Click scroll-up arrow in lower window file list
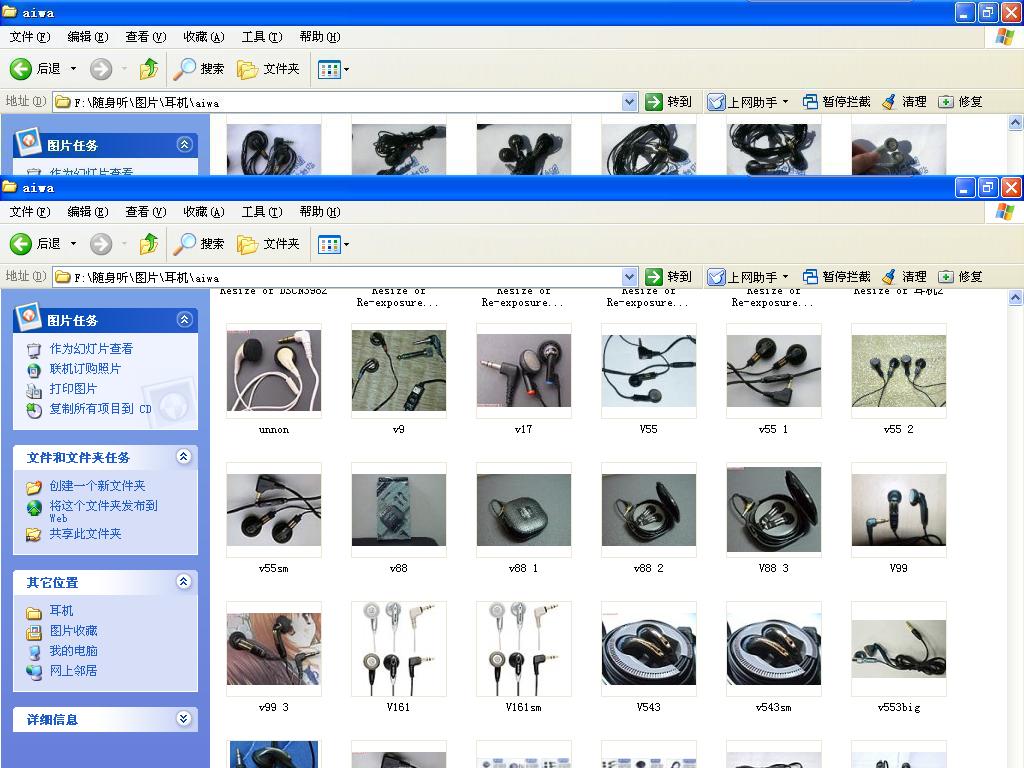The height and width of the screenshot is (768, 1024). 1016,298
